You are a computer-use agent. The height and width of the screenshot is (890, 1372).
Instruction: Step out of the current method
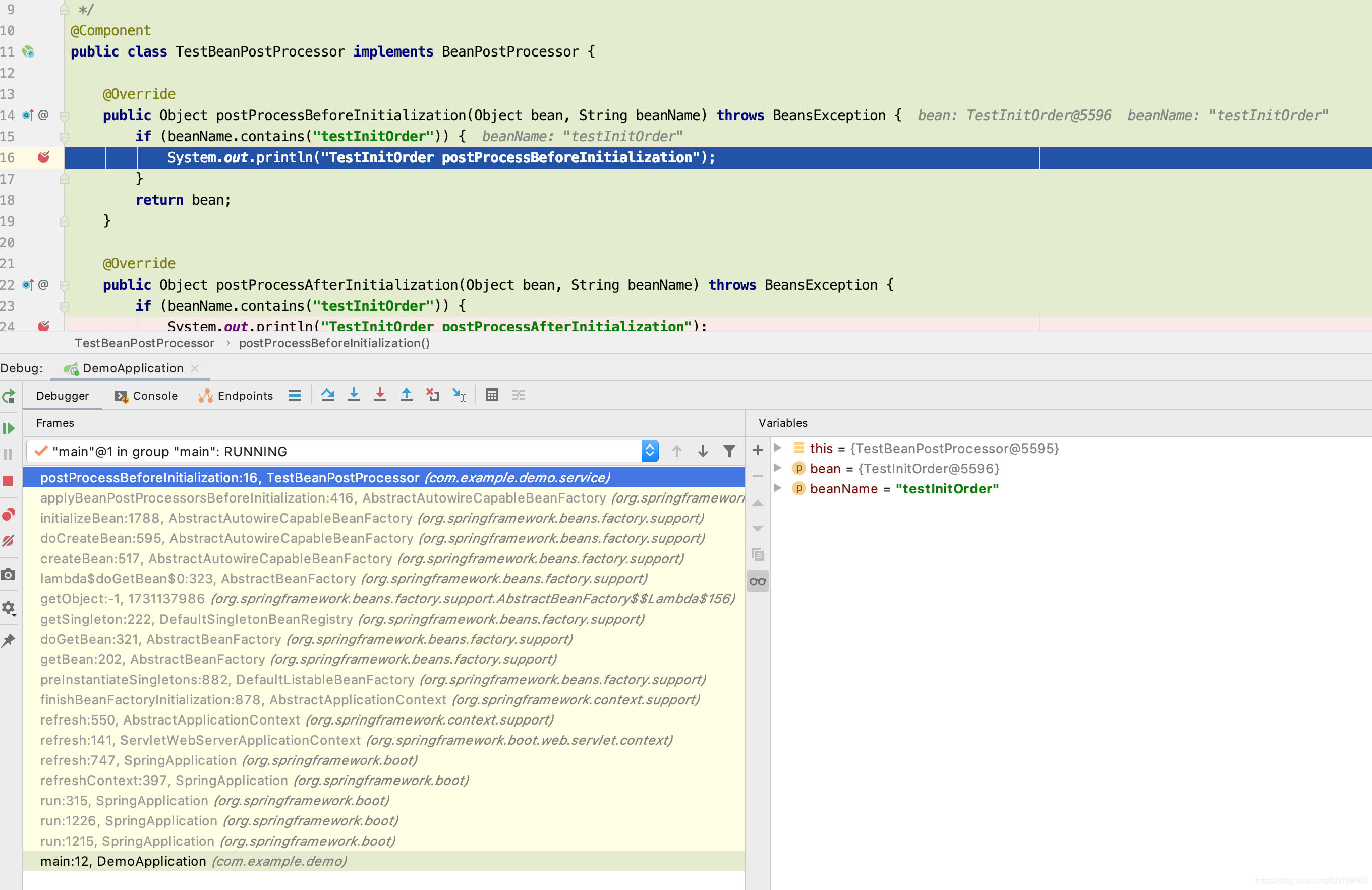407,395
